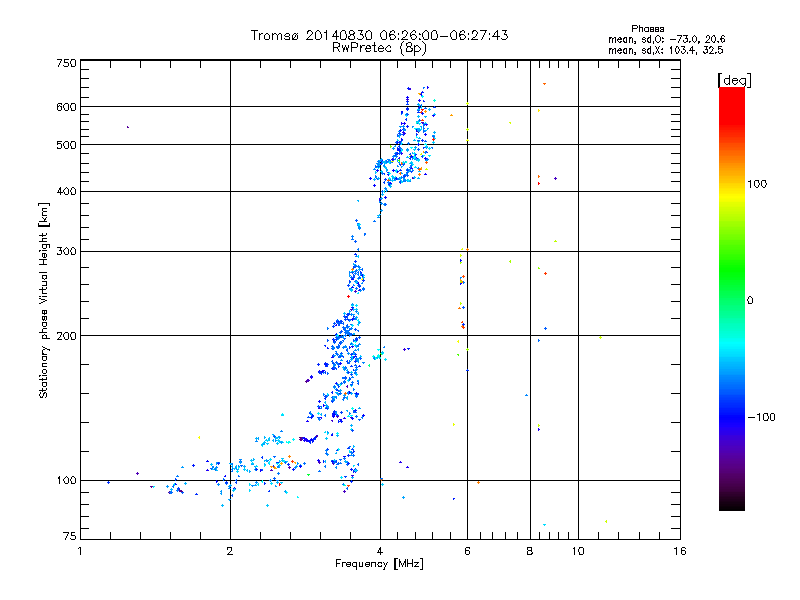Click the y-axis tick label '300'
Viewport: 800px width, 600px height.
[66, 252]
